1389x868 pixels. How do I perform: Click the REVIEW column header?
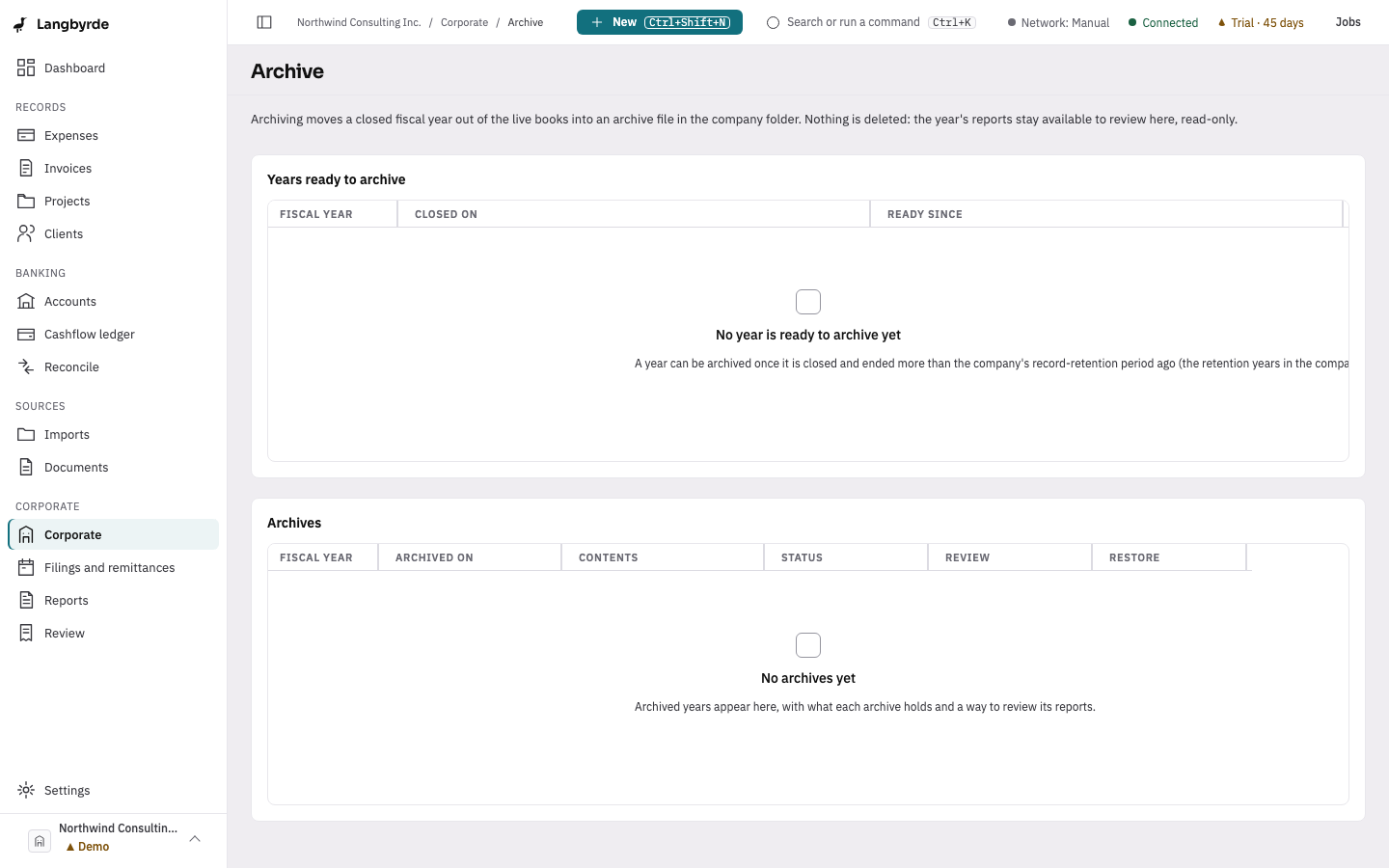pyautogui.click(x=1010, y=557)
